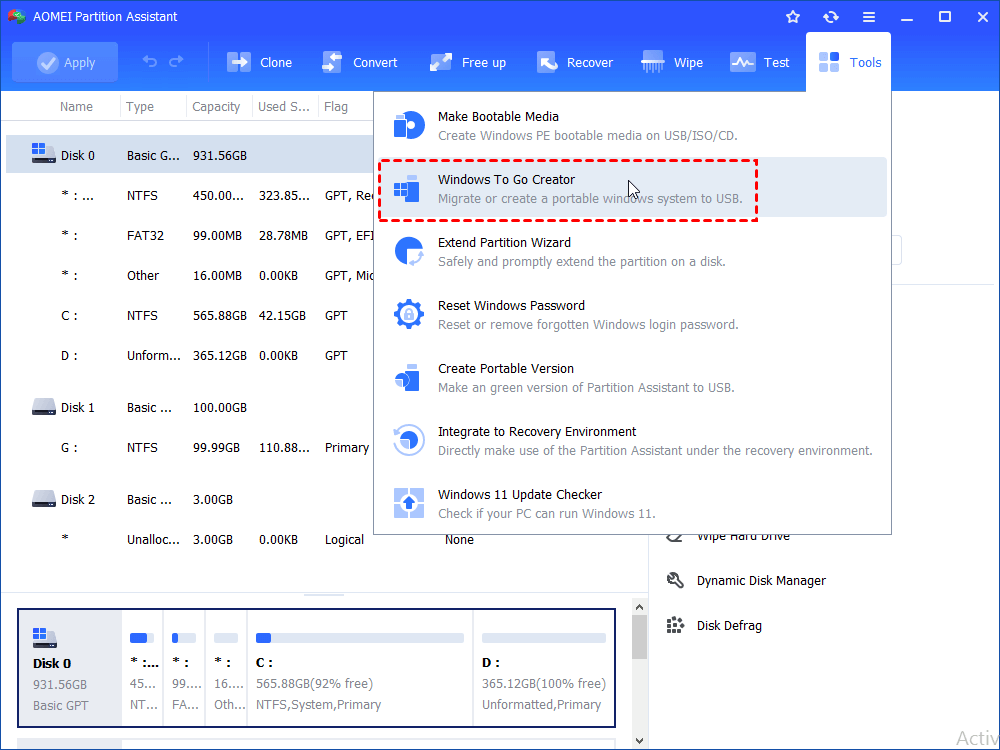The image size is (1000, 750).
Task: Click the Recover toolbar icon
Action: tap(574, 62)
